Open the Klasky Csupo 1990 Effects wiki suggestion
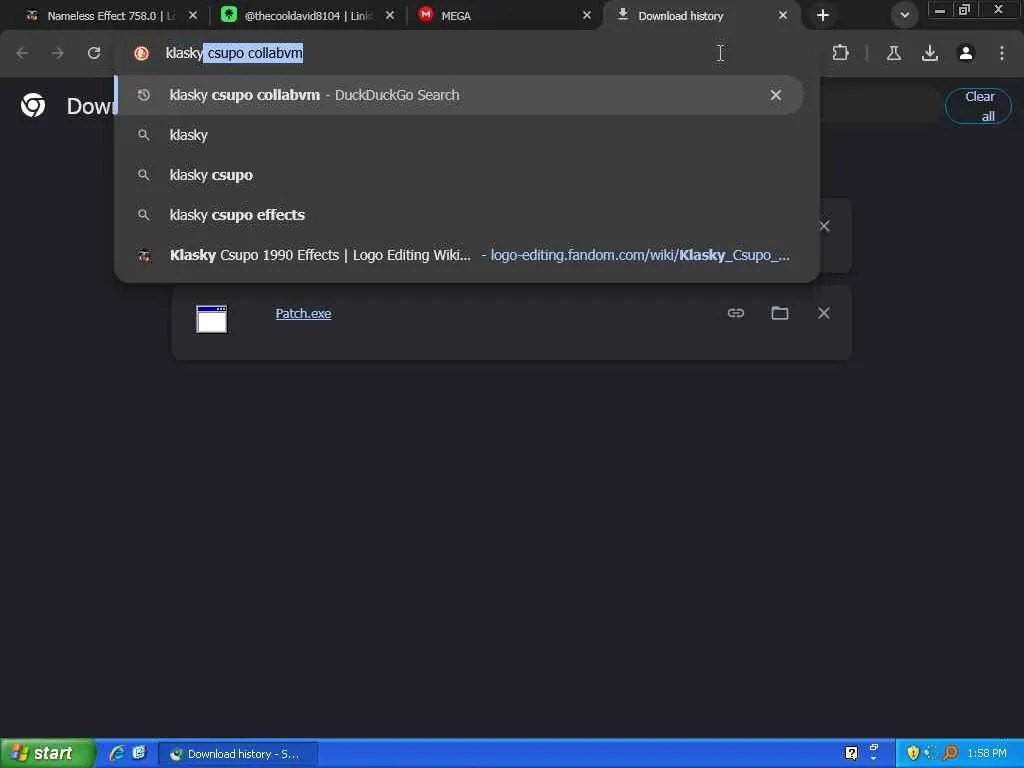 click(459, 255)
